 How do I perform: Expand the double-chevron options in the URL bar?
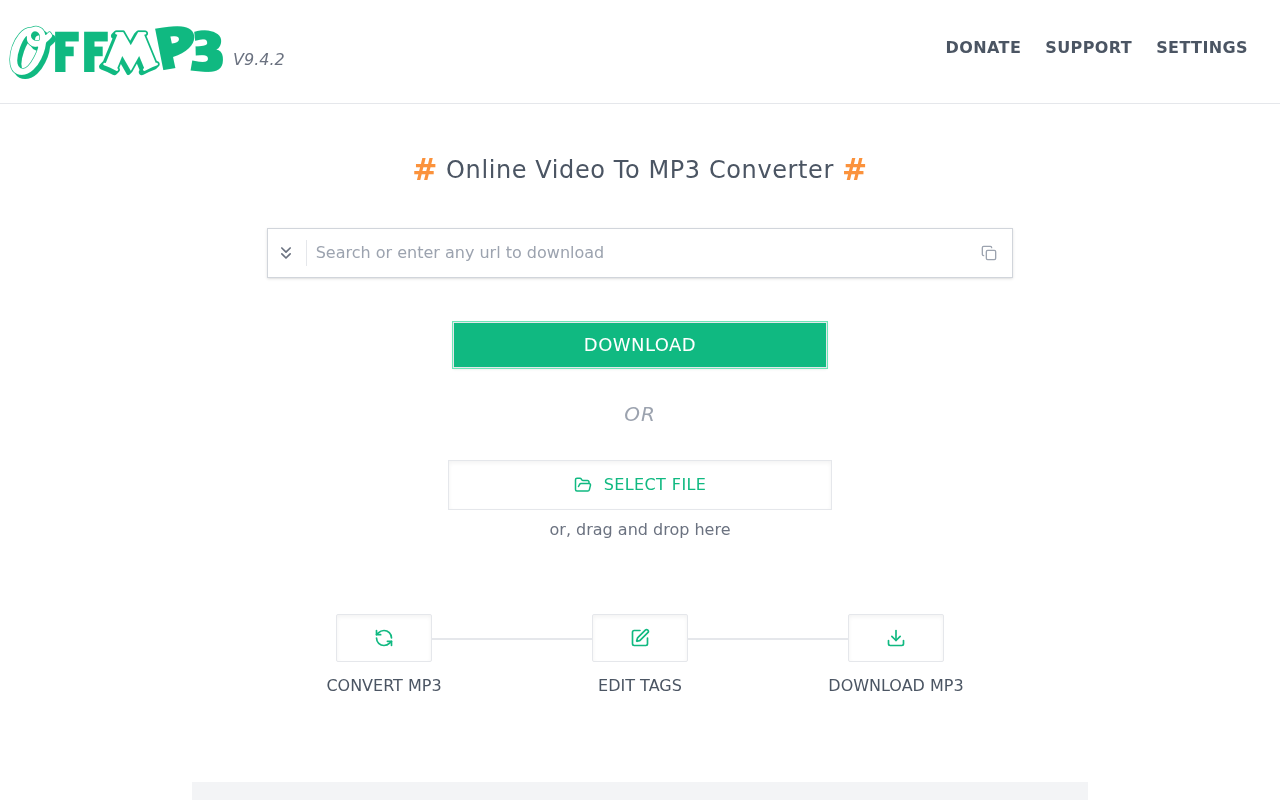(x=286, y=253)
